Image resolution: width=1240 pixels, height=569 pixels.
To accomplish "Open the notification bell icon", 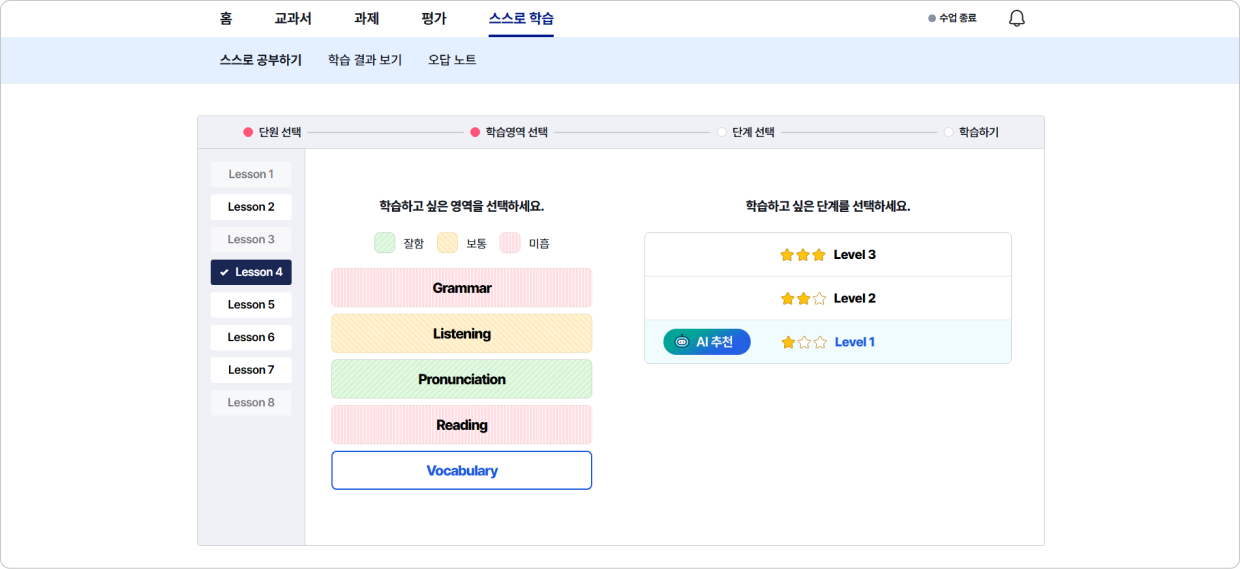I will [1017, 18].
